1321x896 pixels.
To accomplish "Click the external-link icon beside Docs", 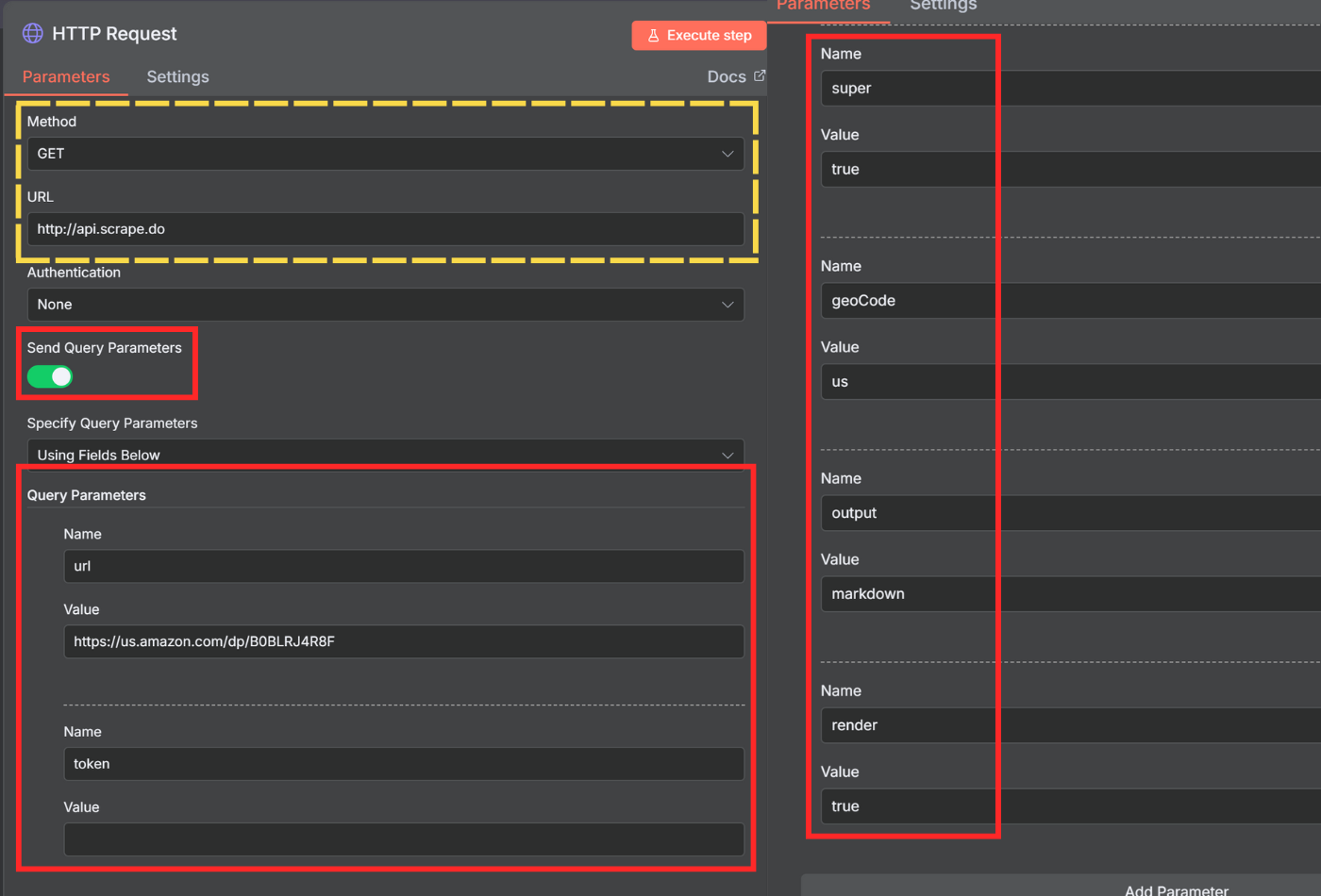I will 761,75.
